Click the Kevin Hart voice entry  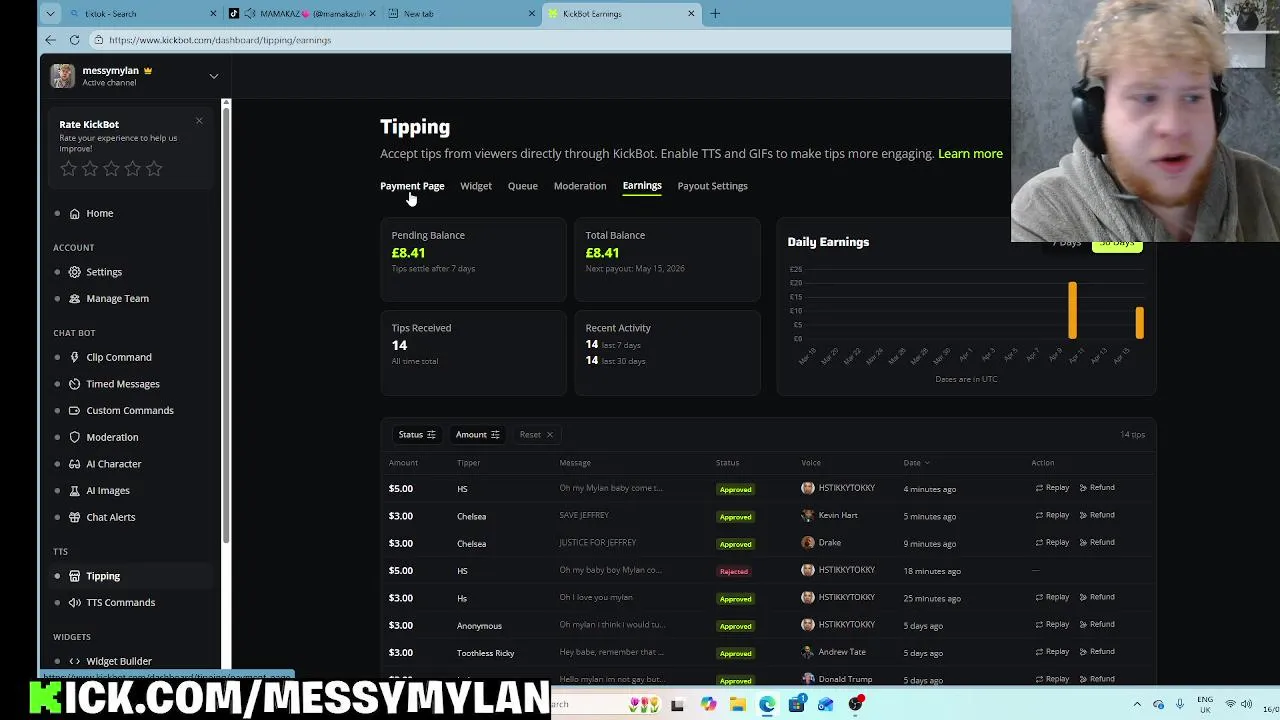(x=830, y=515)
